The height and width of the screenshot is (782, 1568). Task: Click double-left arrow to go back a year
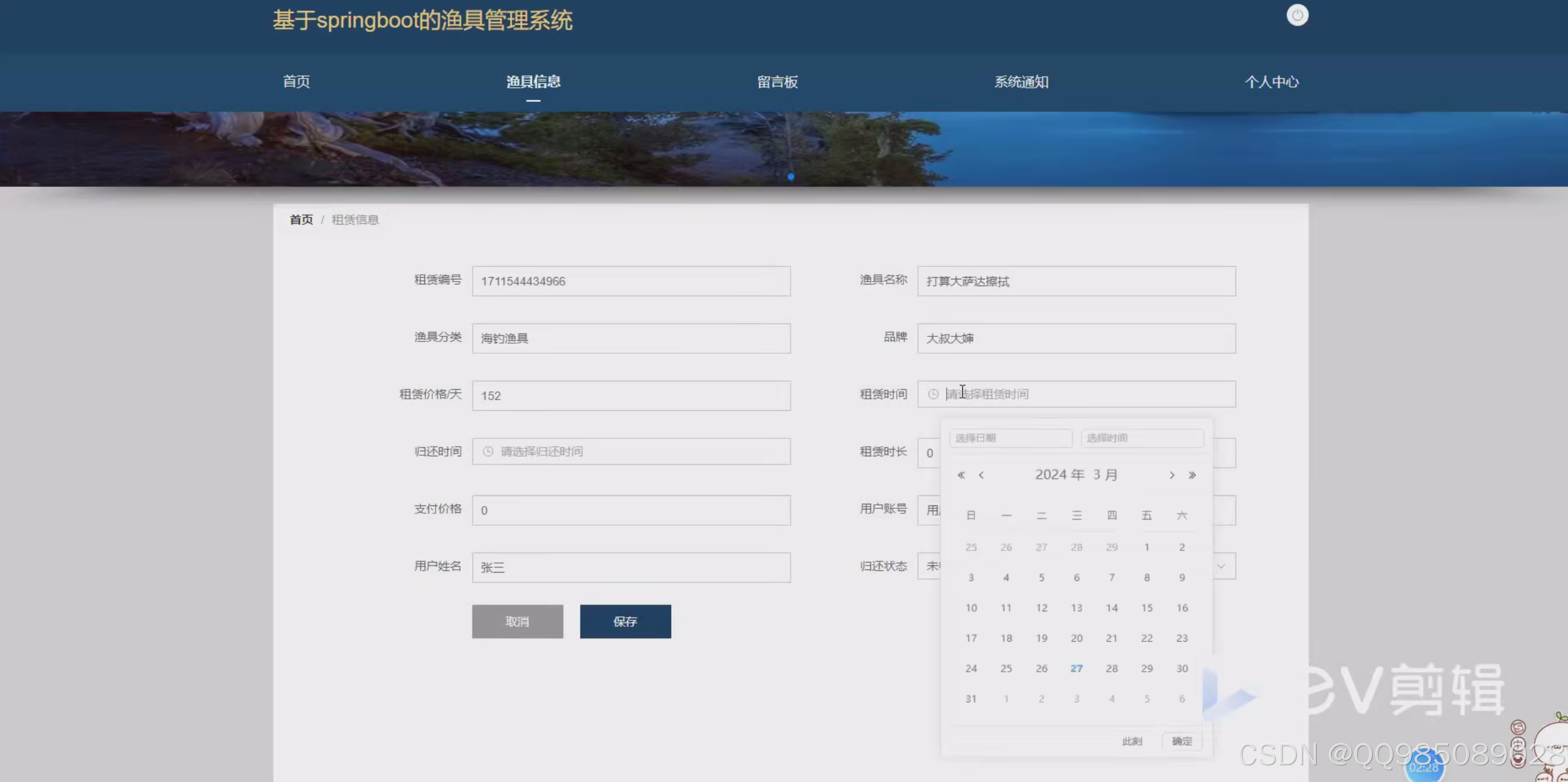961,475
